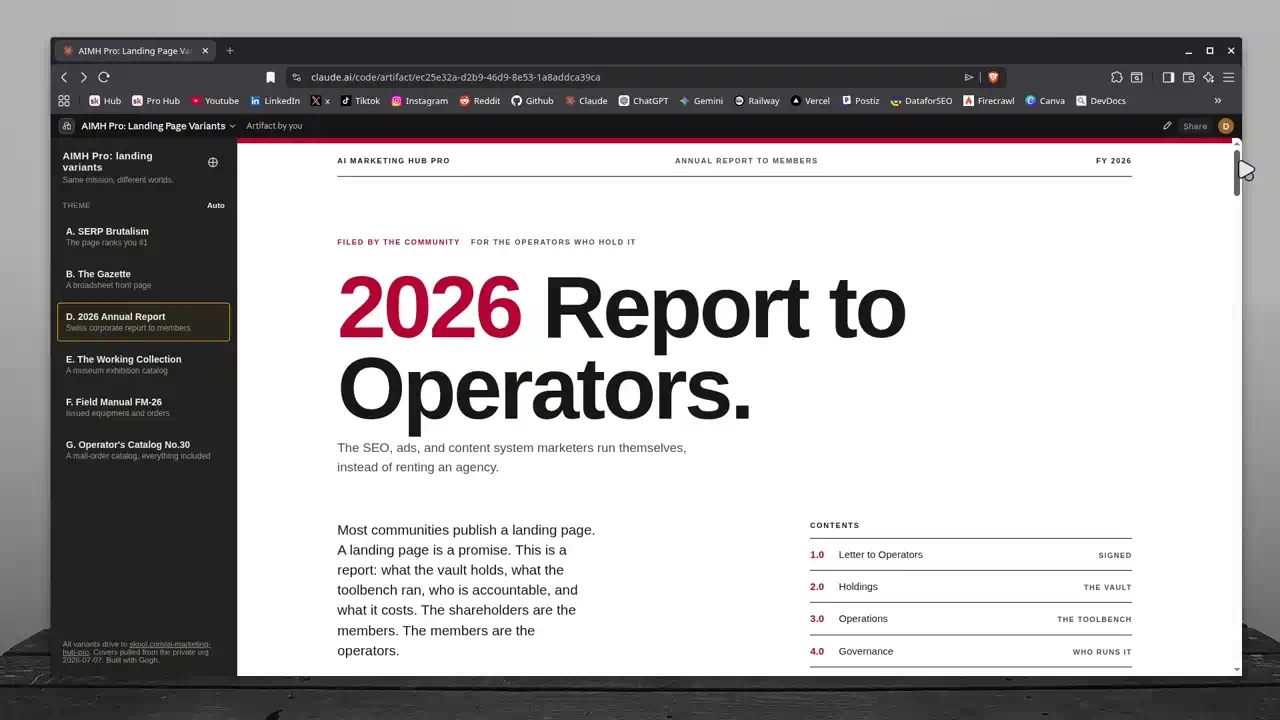This screenshot has height=720, width=1280.
Task: Click the Brave Shields lion icon
Action: click(993, 77)
